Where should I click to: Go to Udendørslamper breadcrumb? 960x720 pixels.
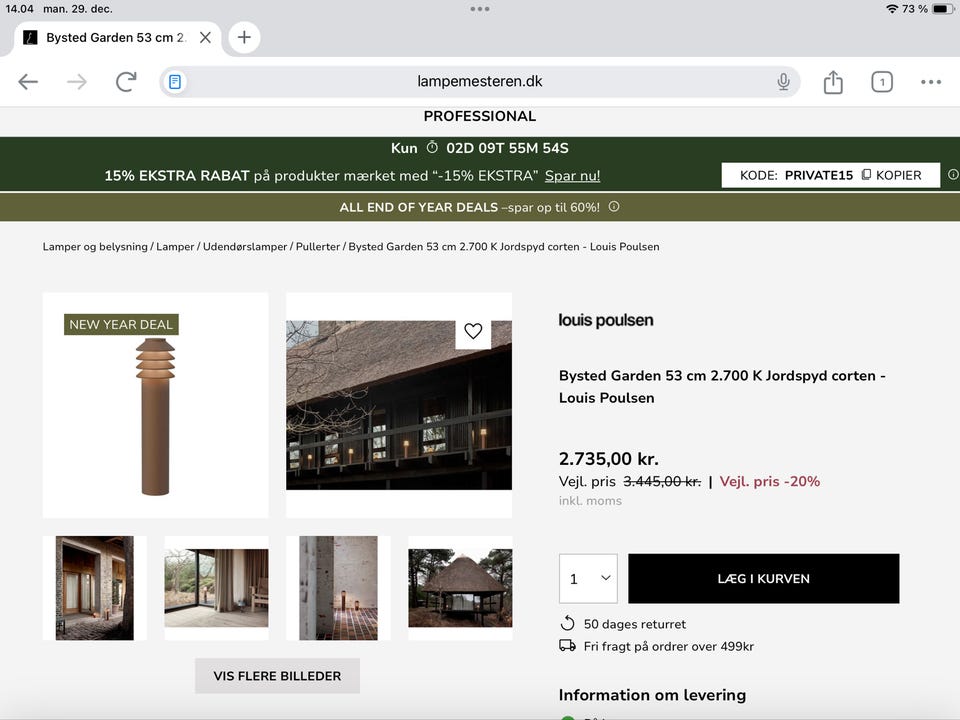(245, 247)
